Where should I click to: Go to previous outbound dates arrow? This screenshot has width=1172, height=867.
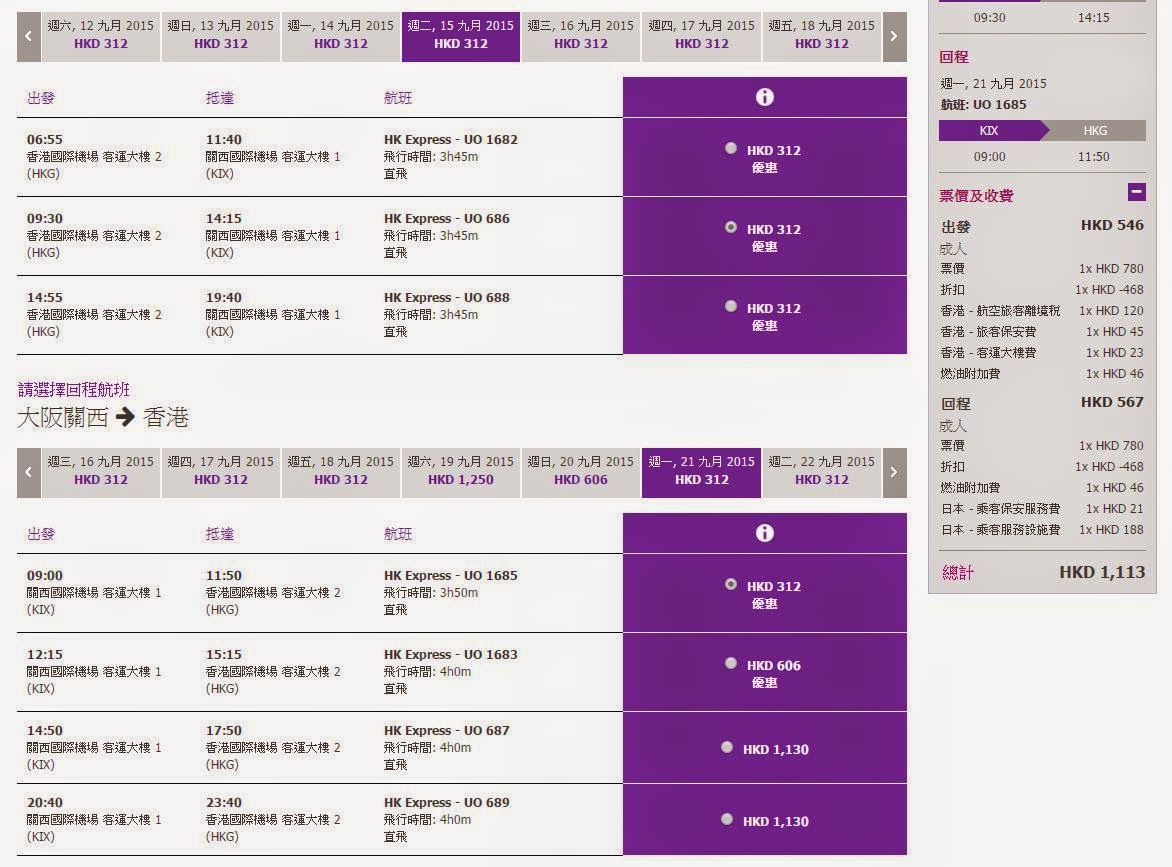(29, 37)
